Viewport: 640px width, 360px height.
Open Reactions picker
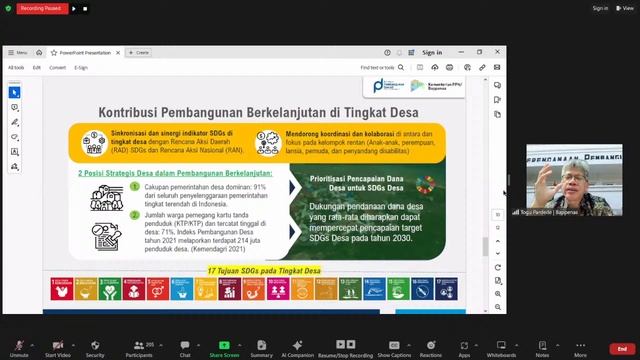(431, 349)
